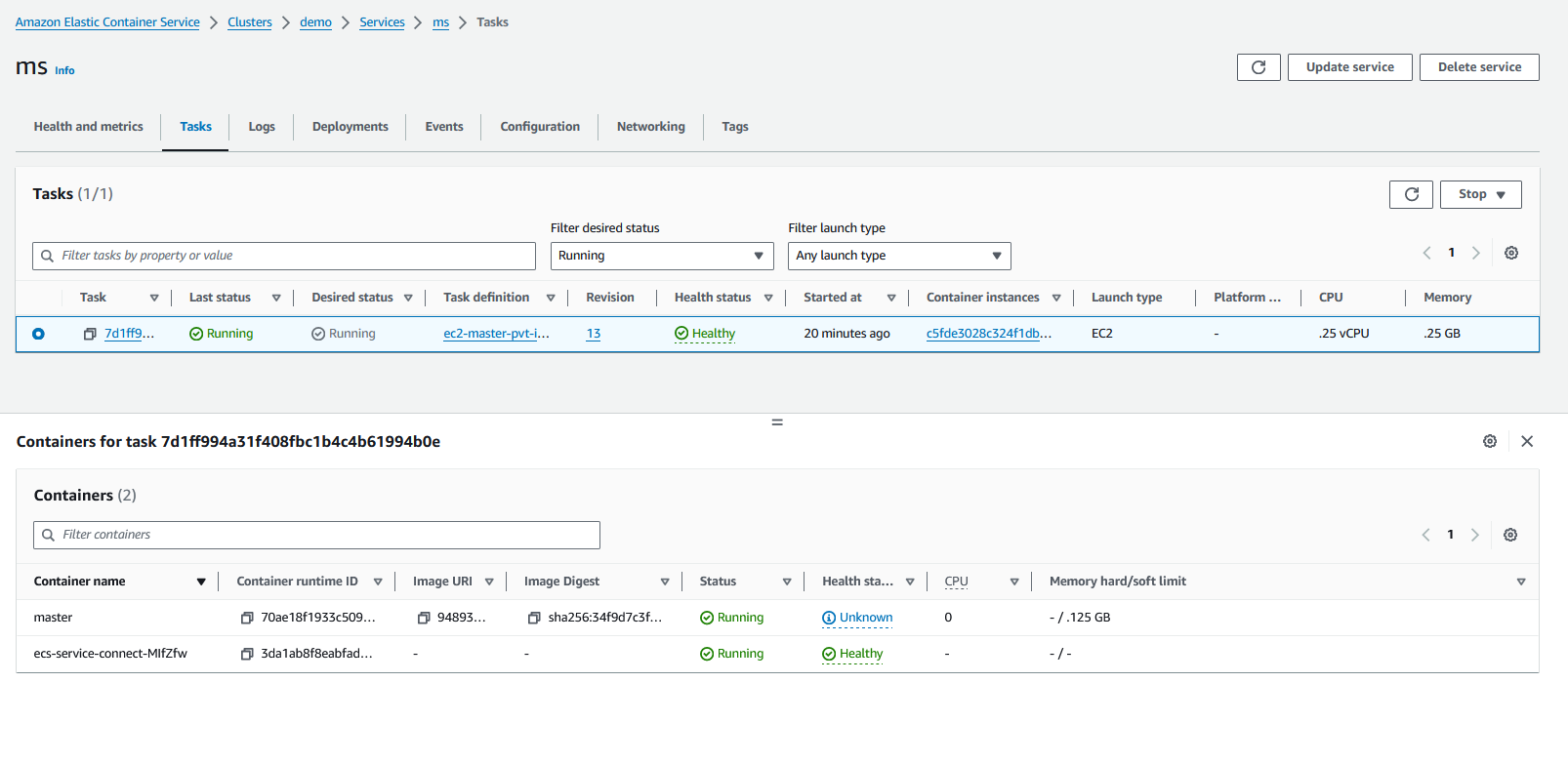Close the Containers for task panel

pyautogui.click(x=1527, y=441)
